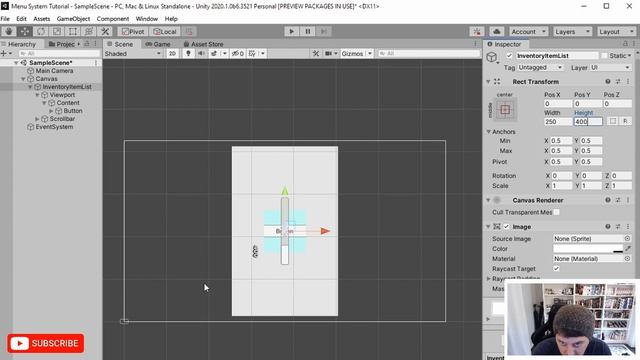Select the Rect tool
Screen dimensions: 640x360
pos(72,31)
